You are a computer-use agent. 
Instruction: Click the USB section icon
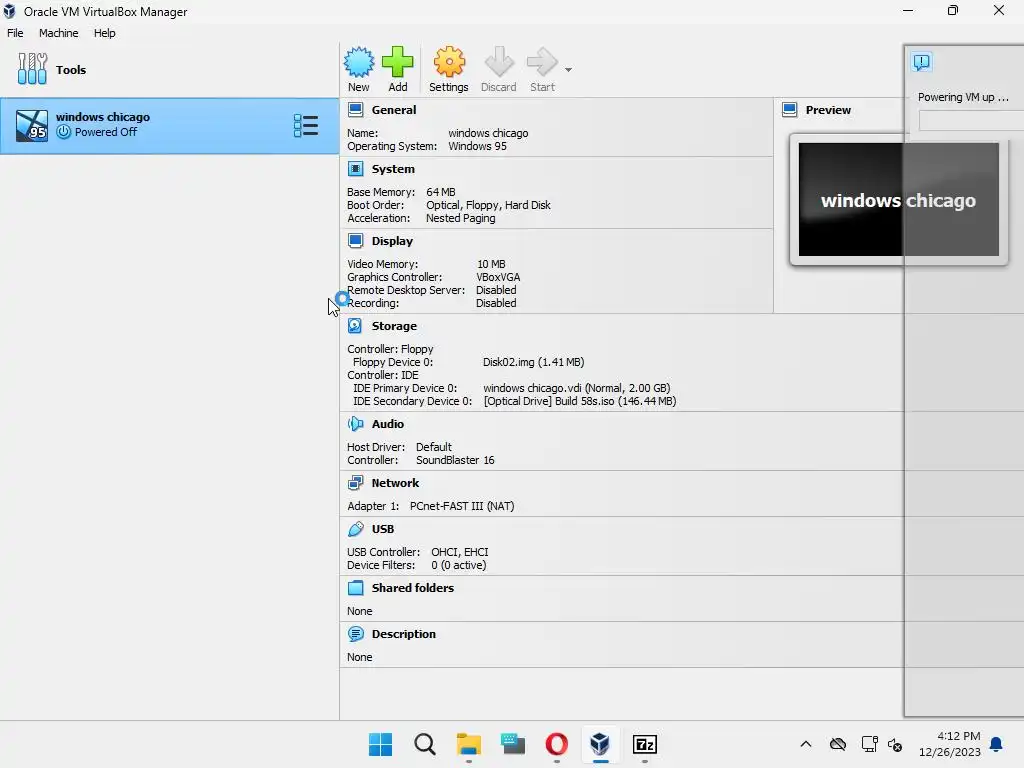click(355, 529)
